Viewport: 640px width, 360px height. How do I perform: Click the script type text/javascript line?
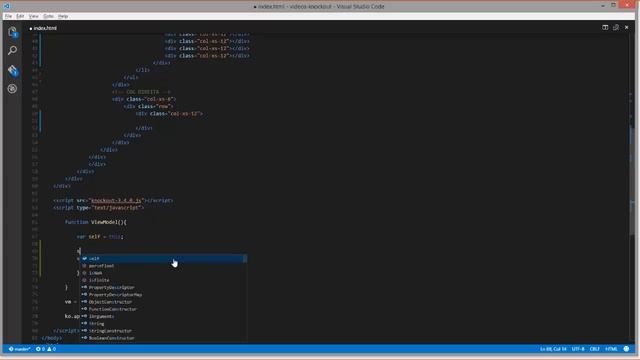pyautogui.click(x=98, y=208)
